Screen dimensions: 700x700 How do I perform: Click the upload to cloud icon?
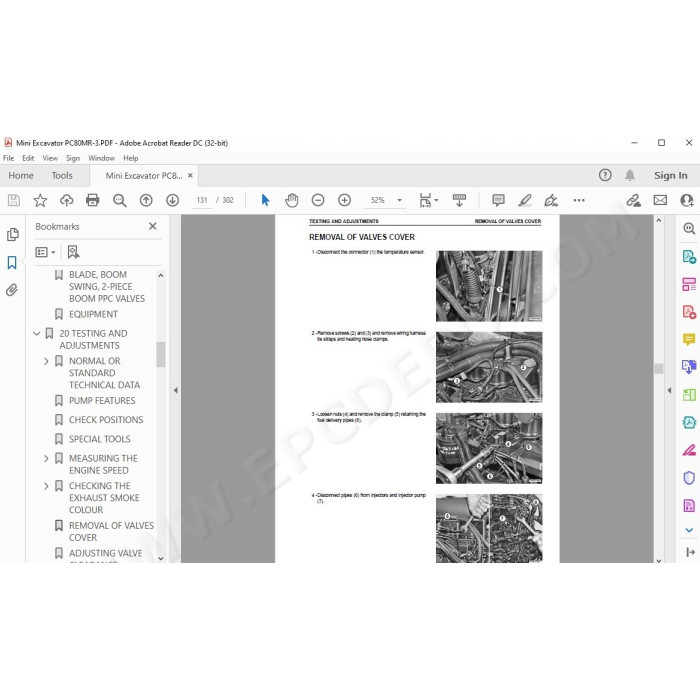(x=67, y=200)
